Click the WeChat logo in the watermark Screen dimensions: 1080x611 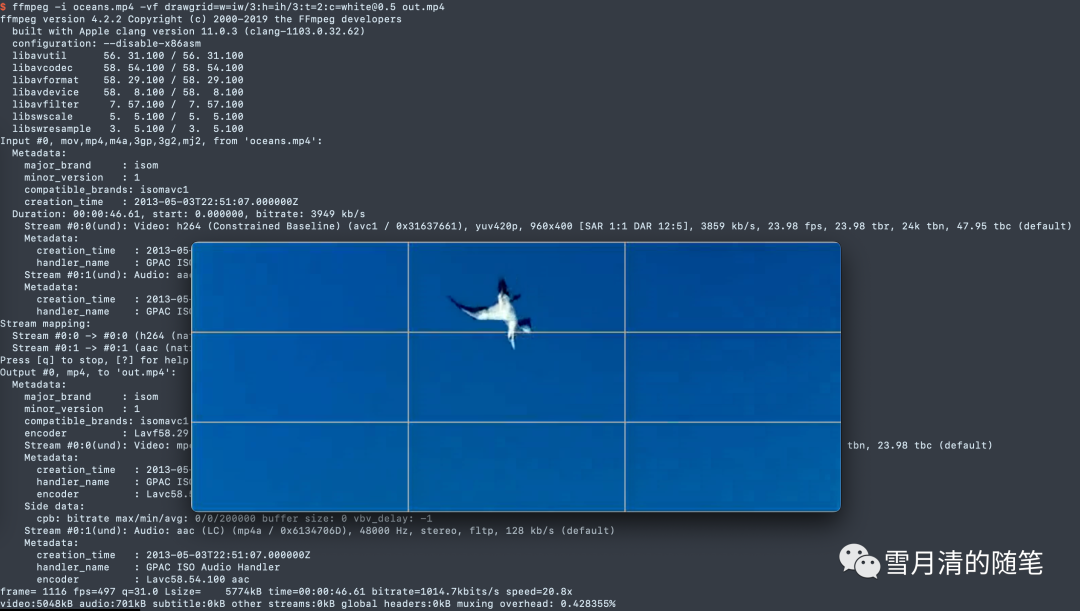(x=859, y=561)
